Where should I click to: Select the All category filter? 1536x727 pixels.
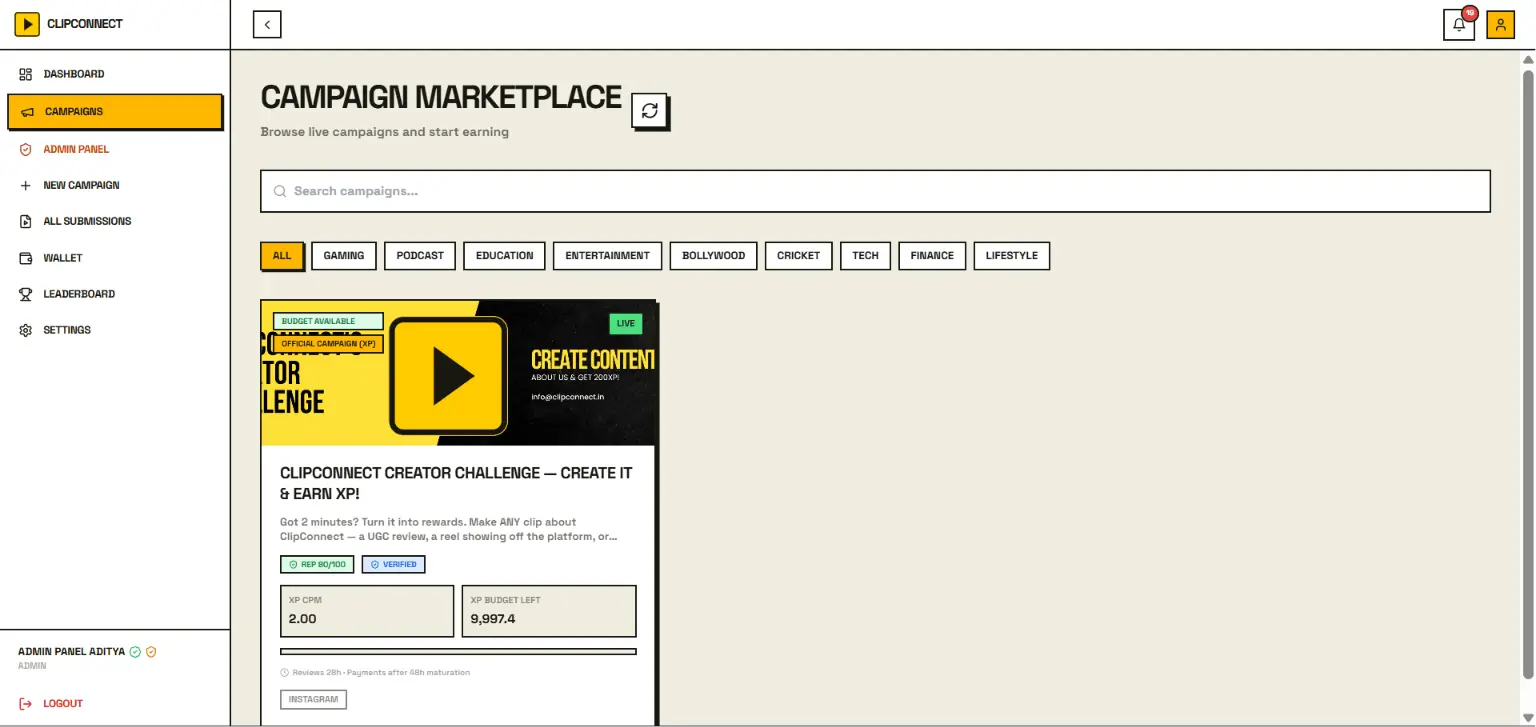click(282, 256)
